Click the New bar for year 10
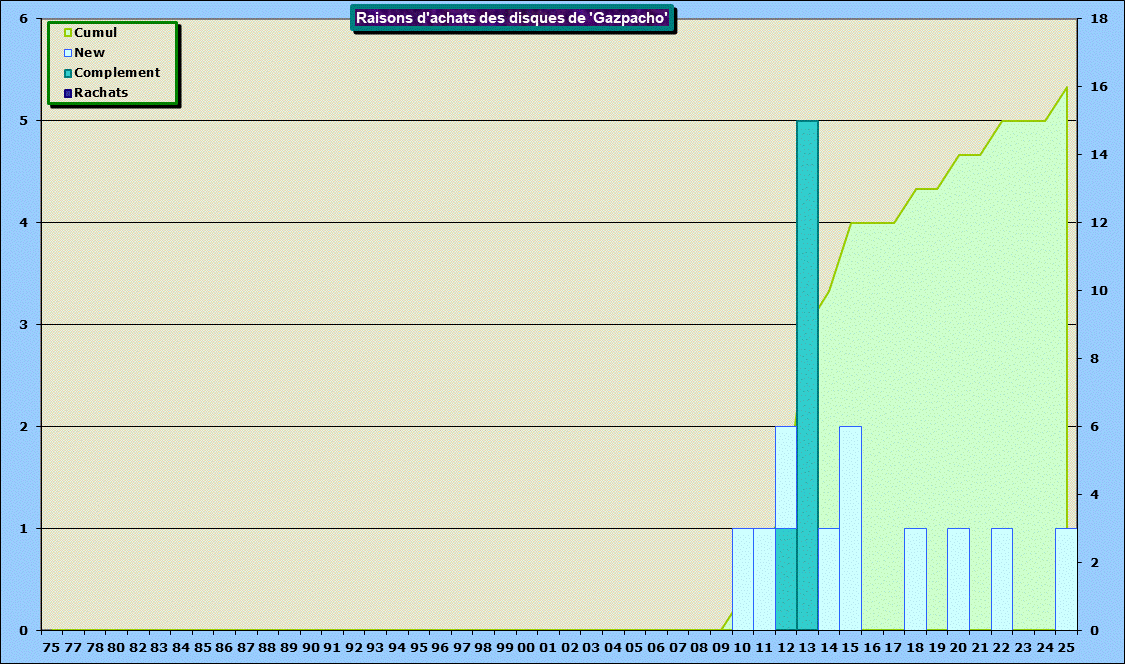Viewport: 1125px width, 664px height. pyautogui.click(x=742, y=579)
